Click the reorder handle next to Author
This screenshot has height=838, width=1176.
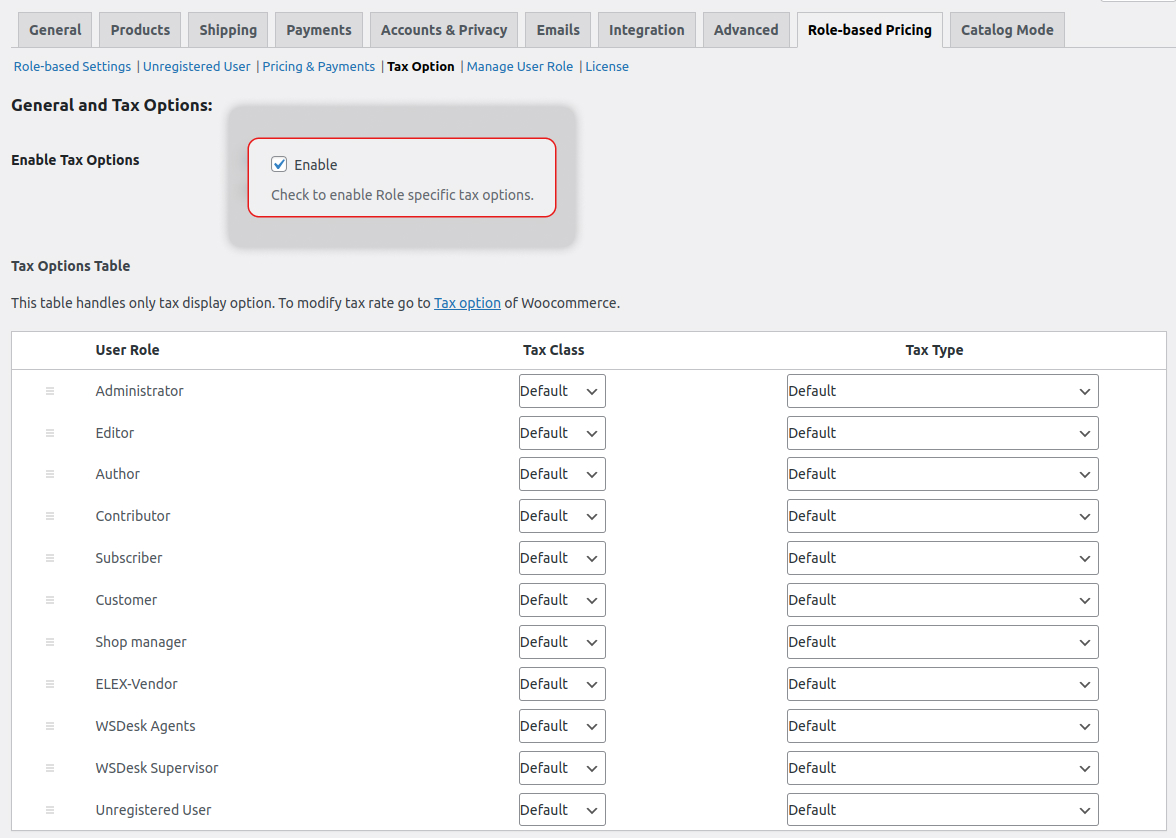tap(50, 474)
